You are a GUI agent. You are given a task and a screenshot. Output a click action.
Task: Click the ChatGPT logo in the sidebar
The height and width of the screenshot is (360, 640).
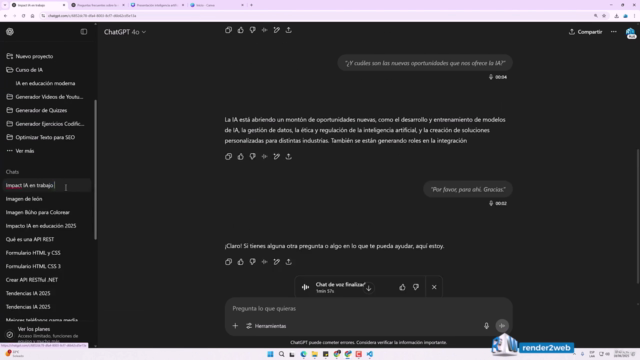point(10,32)
